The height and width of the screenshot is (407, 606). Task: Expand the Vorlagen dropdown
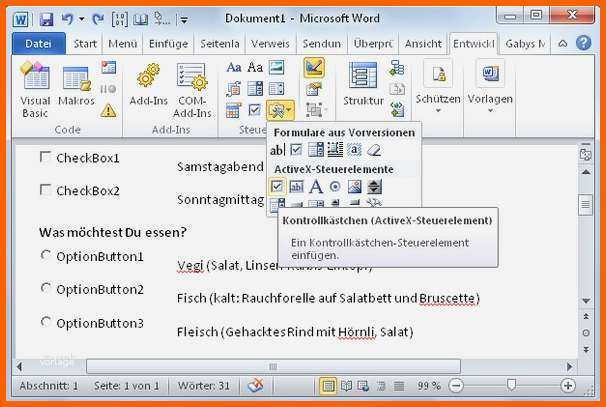(490, 86)
